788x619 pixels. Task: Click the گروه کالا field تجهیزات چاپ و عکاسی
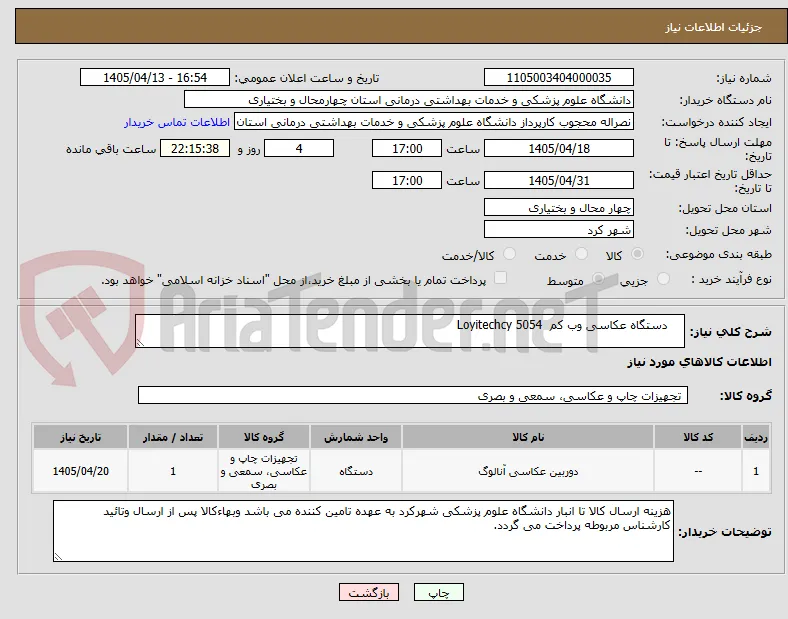click(413, 395)
